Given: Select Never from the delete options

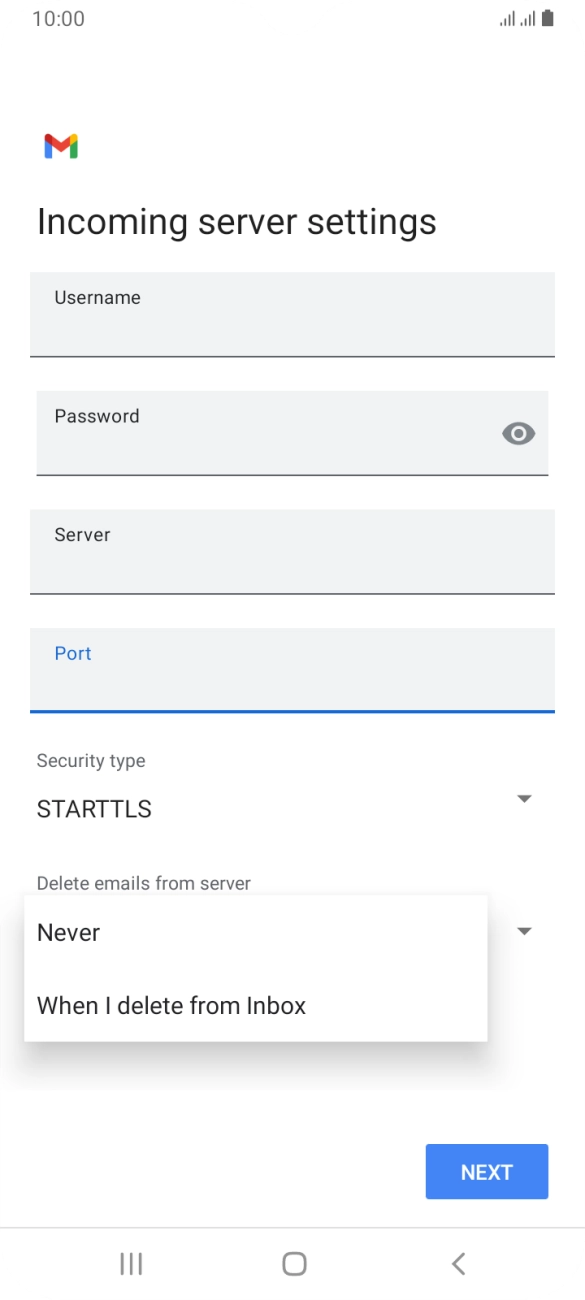Looking at the screenshot, I should point(67,932).
